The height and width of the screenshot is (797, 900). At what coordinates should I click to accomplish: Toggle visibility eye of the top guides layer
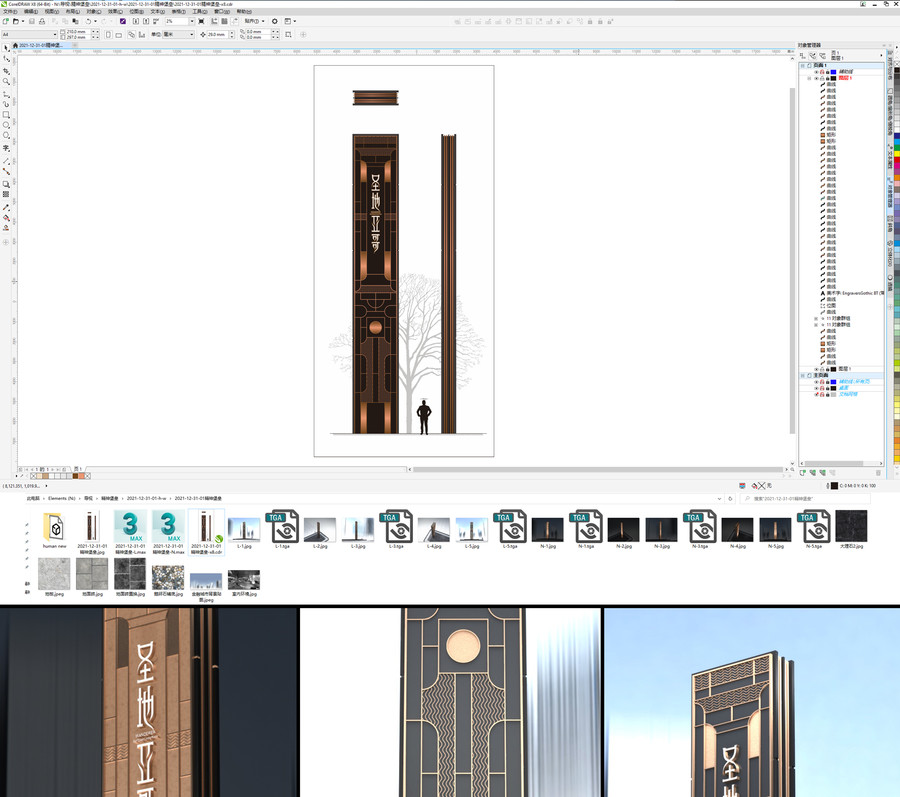tap(816, 72)
